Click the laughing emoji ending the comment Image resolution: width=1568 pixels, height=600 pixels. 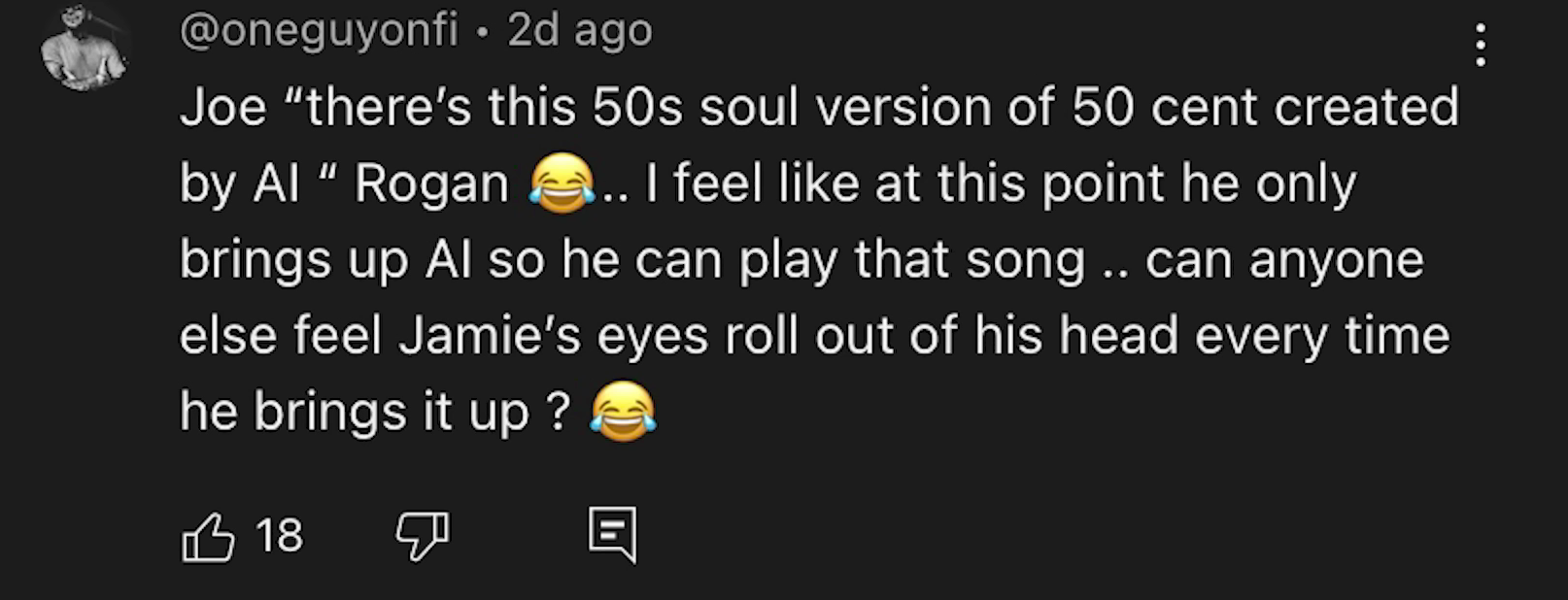pos(624,413)
